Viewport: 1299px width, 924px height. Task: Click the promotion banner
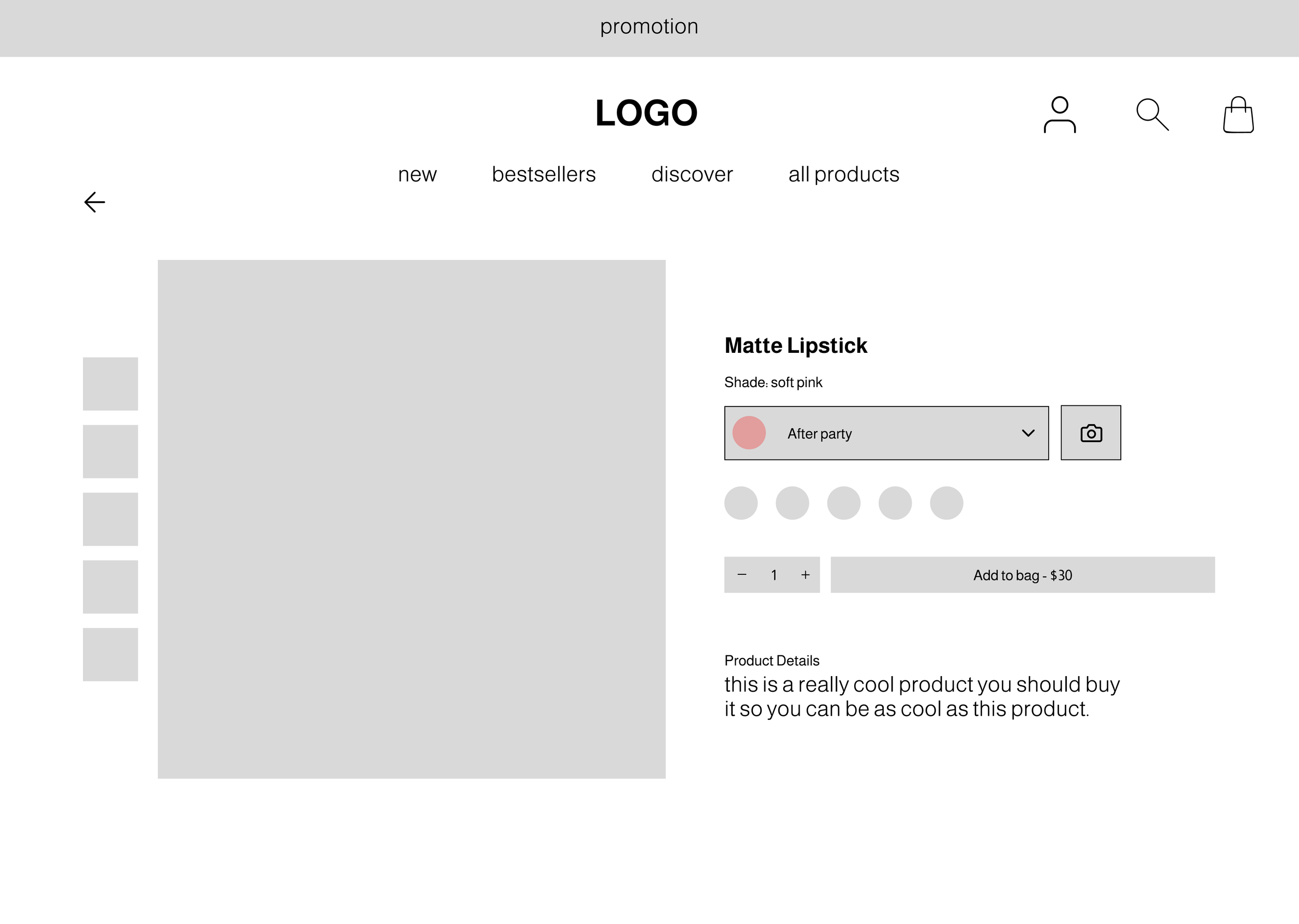[x=649, y=28]
